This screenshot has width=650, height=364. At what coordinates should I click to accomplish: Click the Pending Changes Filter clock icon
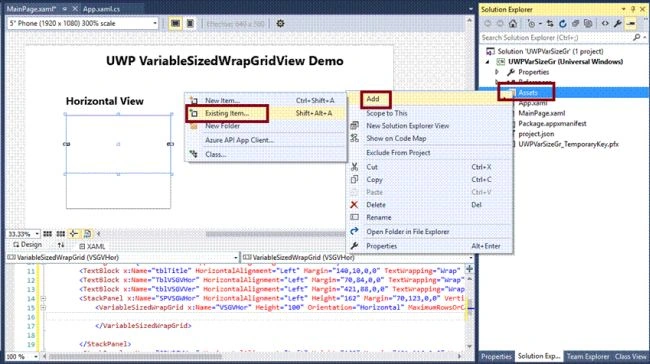coord(531,24)
